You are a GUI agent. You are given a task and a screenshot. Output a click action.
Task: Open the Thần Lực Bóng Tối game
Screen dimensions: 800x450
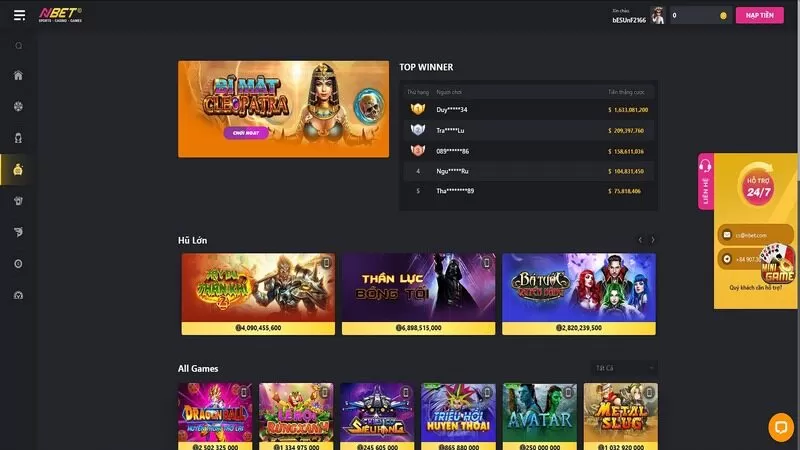pyautogui.click(x=418, y=294)
